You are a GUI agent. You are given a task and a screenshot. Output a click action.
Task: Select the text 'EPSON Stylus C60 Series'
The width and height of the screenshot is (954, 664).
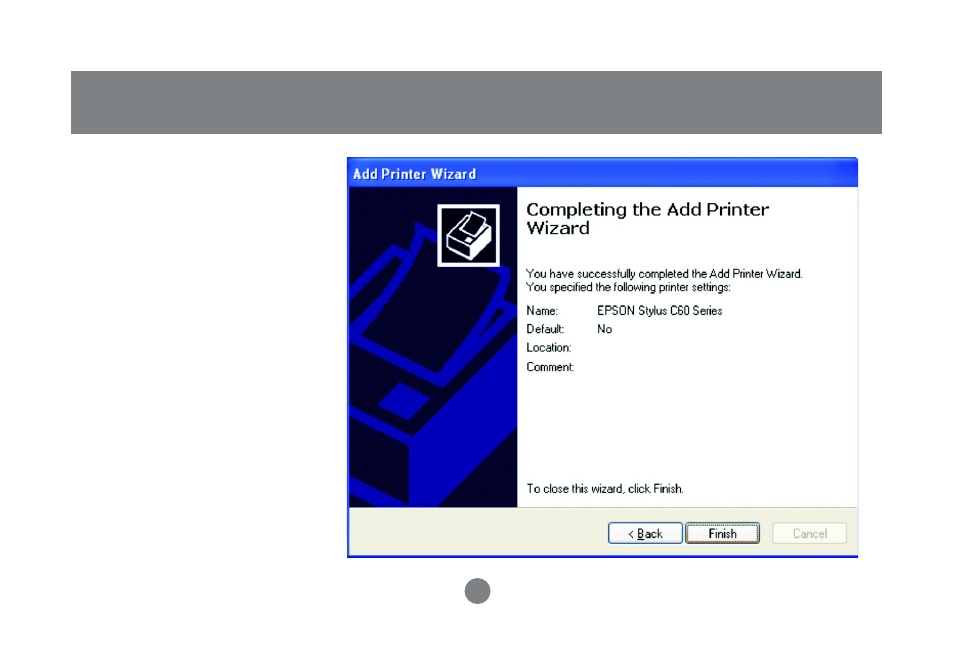[x=660, y=310]
